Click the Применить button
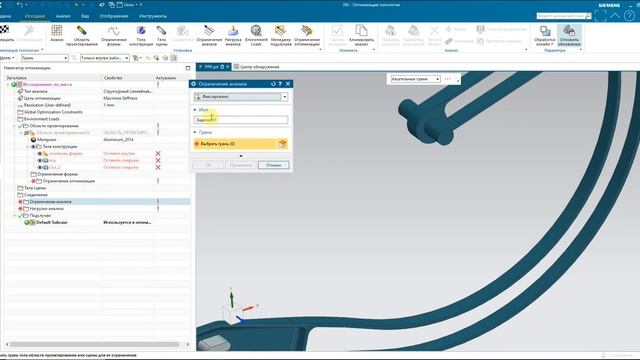This screenshot has height=360, width=640. click(x=241, y=165)
